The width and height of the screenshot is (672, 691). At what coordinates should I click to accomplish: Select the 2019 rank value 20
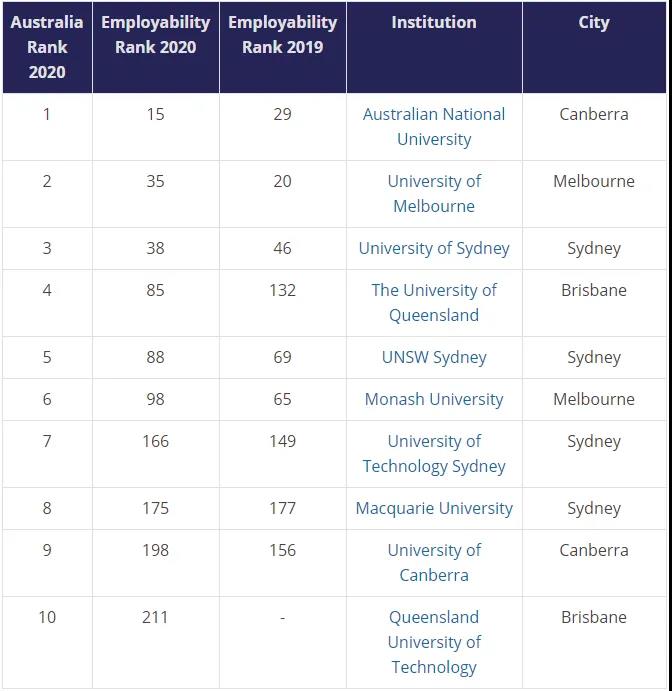[282, 182]
